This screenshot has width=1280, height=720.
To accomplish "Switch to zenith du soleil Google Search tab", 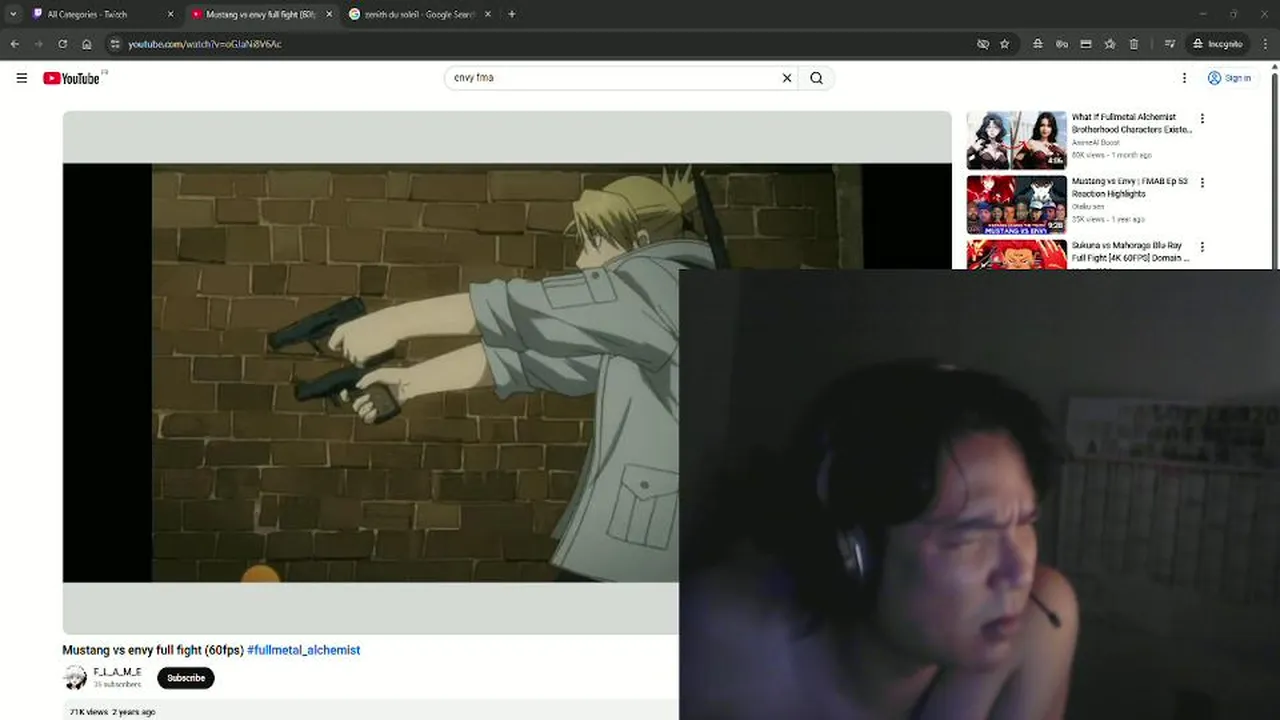I will pos(421,14).
